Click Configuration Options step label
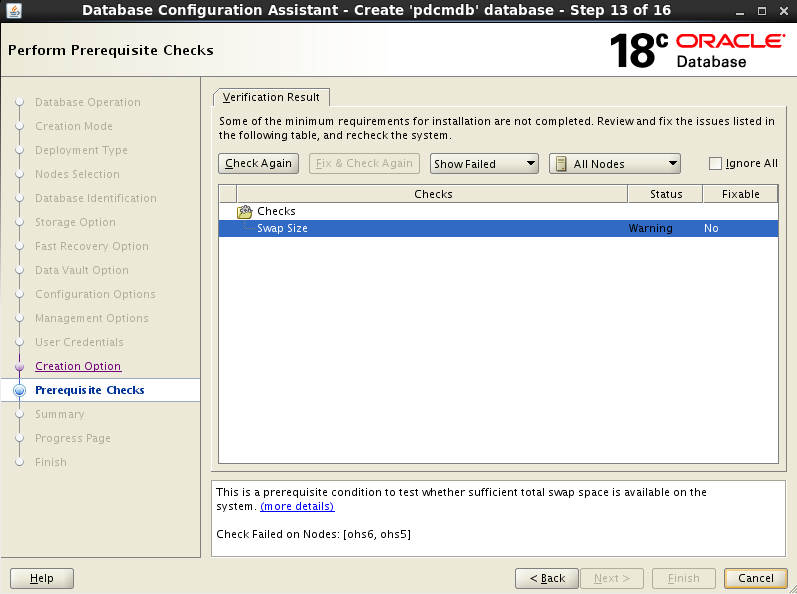The image size is (797, 594). 95,294
